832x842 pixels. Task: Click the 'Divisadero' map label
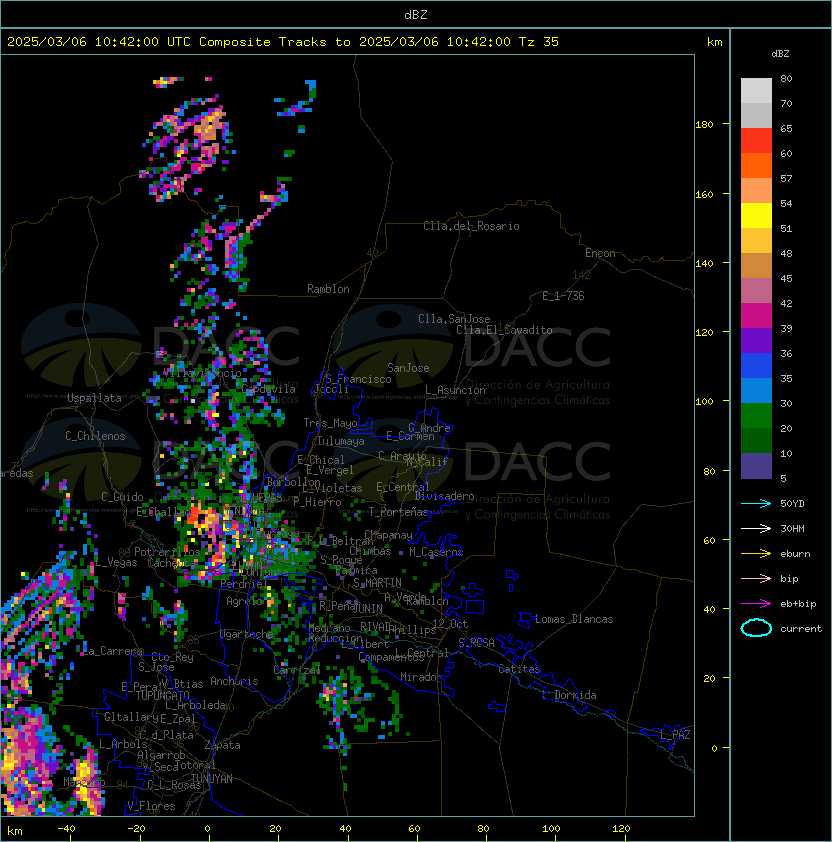[445, 496]
